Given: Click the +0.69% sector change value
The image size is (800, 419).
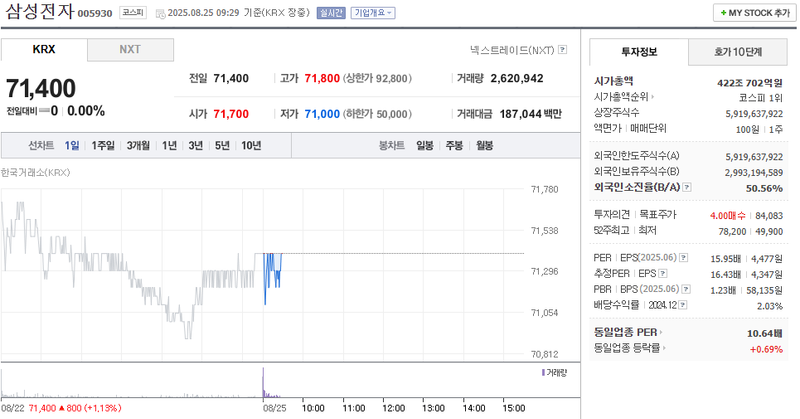Looking at the screenshot, I should [x=766, y=349].
